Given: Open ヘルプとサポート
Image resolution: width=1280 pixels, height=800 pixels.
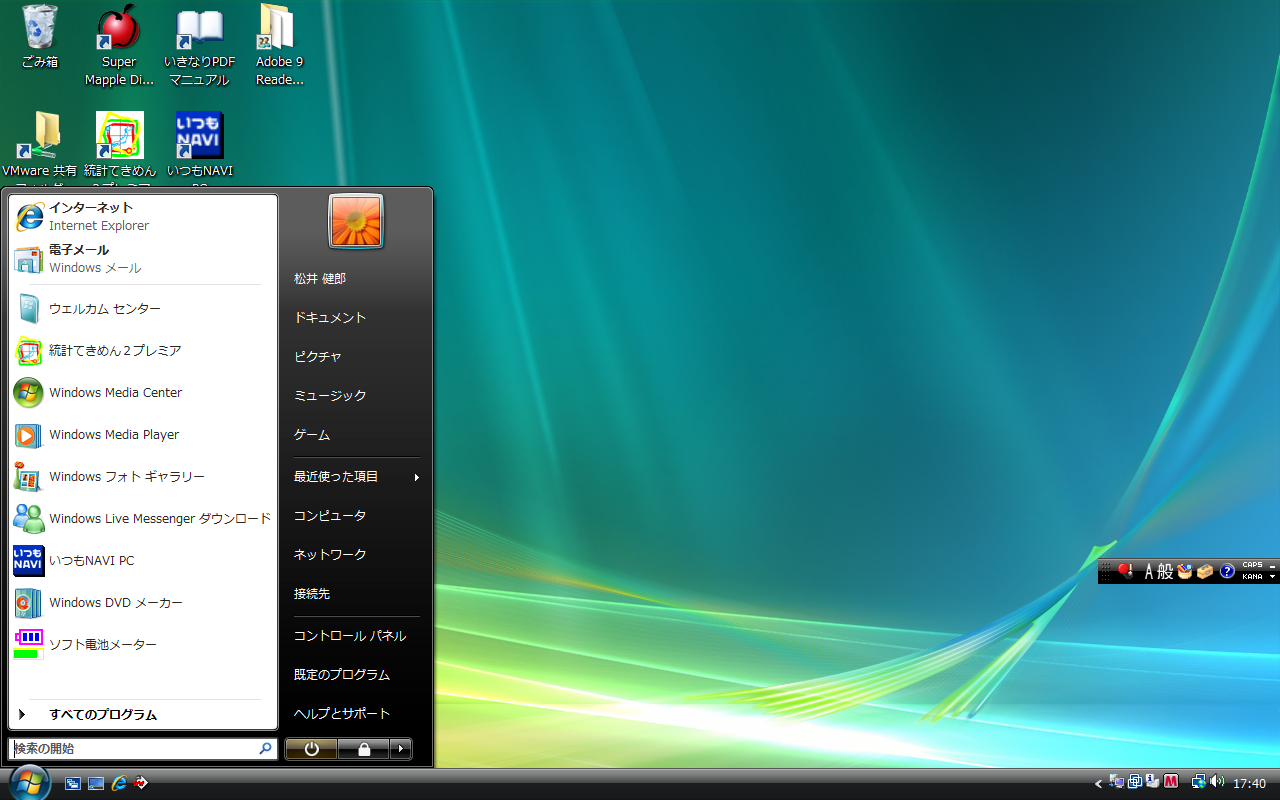Looking at the screenshot, I should pos(356,714).
